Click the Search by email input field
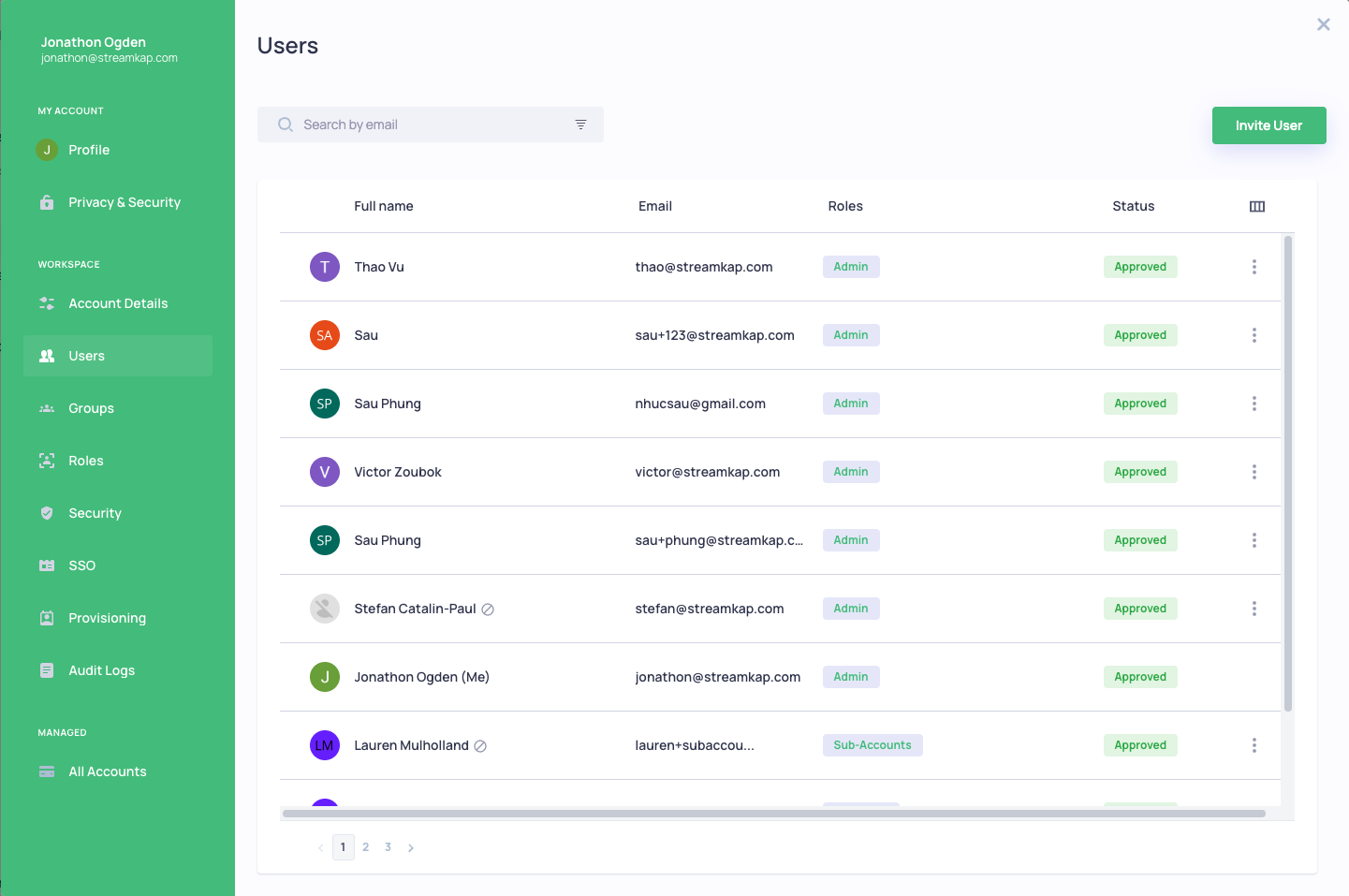Image resolution: width=1349 pixels, height=896 pixels. click(431, 124)
